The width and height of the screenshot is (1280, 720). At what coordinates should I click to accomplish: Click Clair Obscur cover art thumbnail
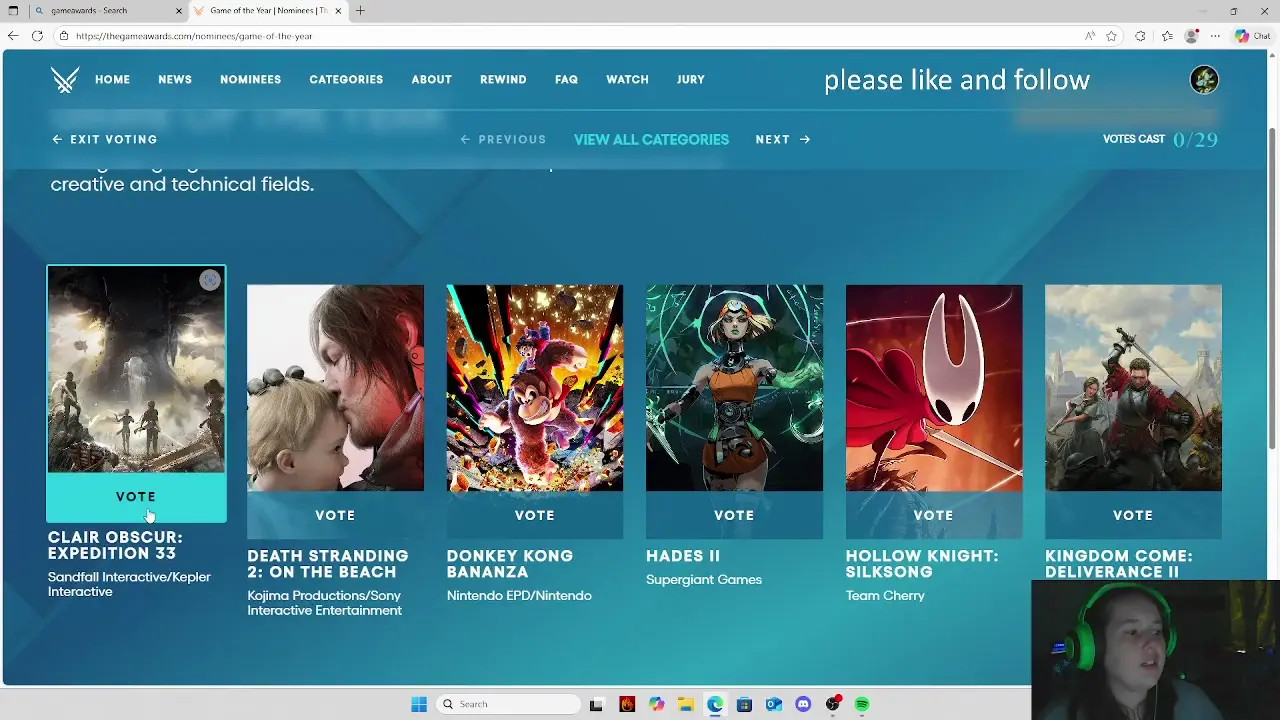pyautogui.click(x=136, y=370)
